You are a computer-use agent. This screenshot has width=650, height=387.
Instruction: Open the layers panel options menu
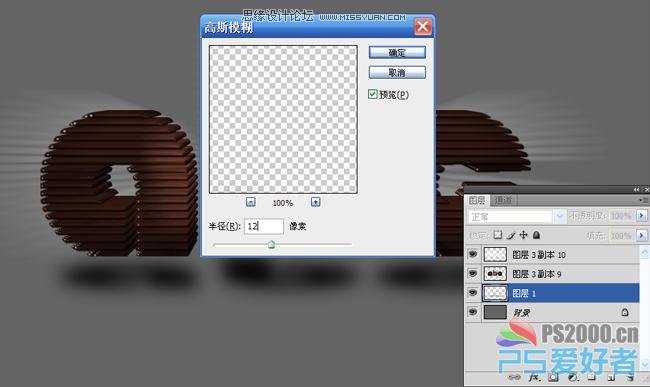pos(643,200)
